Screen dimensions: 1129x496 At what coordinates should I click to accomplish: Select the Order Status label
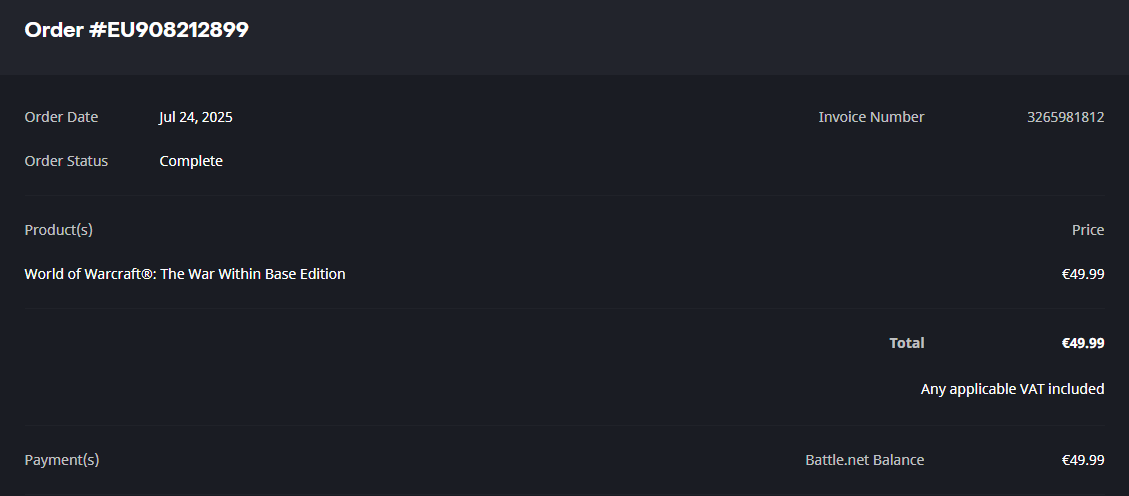(x=66, y=161)
